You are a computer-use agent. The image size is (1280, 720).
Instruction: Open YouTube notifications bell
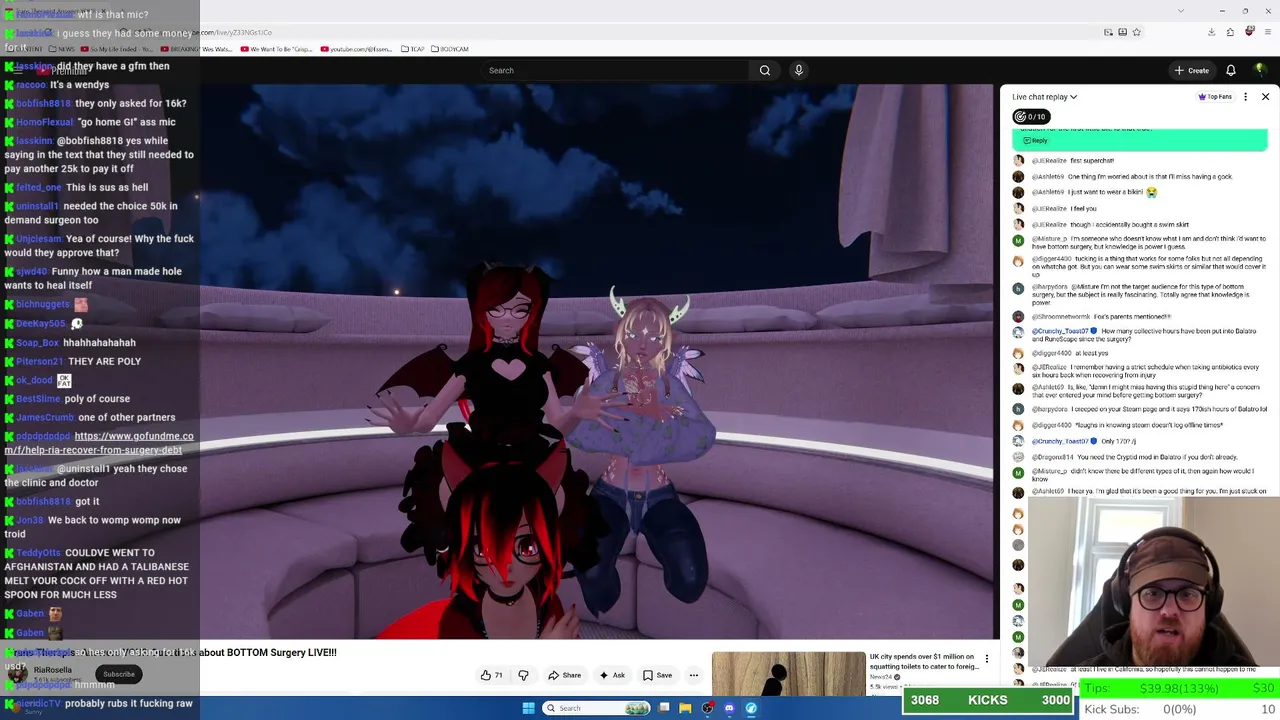[x=1231, y=70]
